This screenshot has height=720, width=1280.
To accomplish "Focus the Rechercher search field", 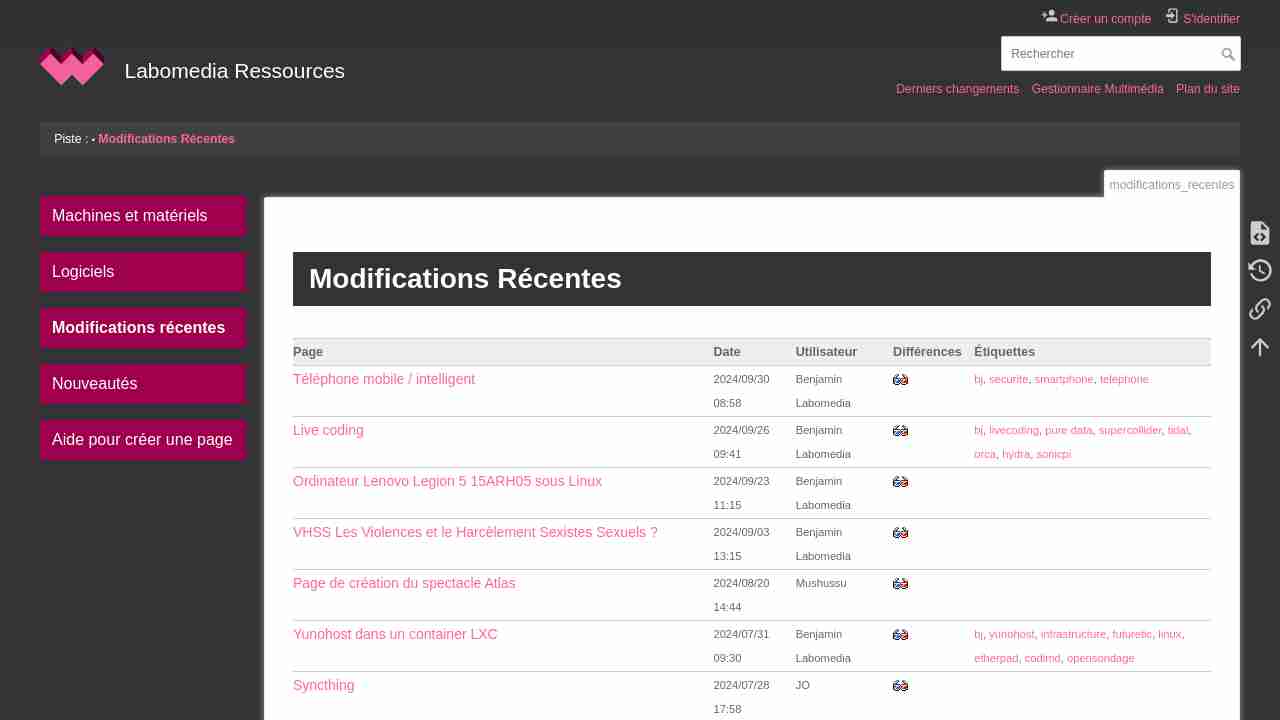I will [1108, 54].
